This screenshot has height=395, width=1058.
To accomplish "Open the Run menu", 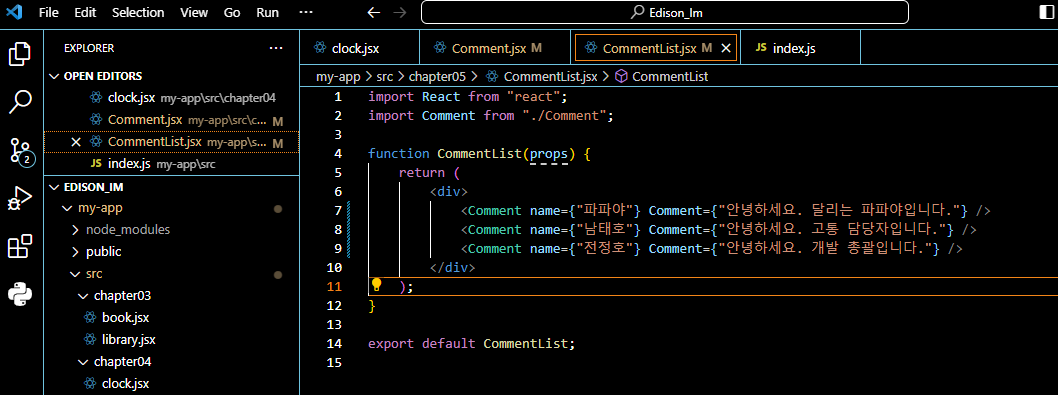I will tap(267, 12).
